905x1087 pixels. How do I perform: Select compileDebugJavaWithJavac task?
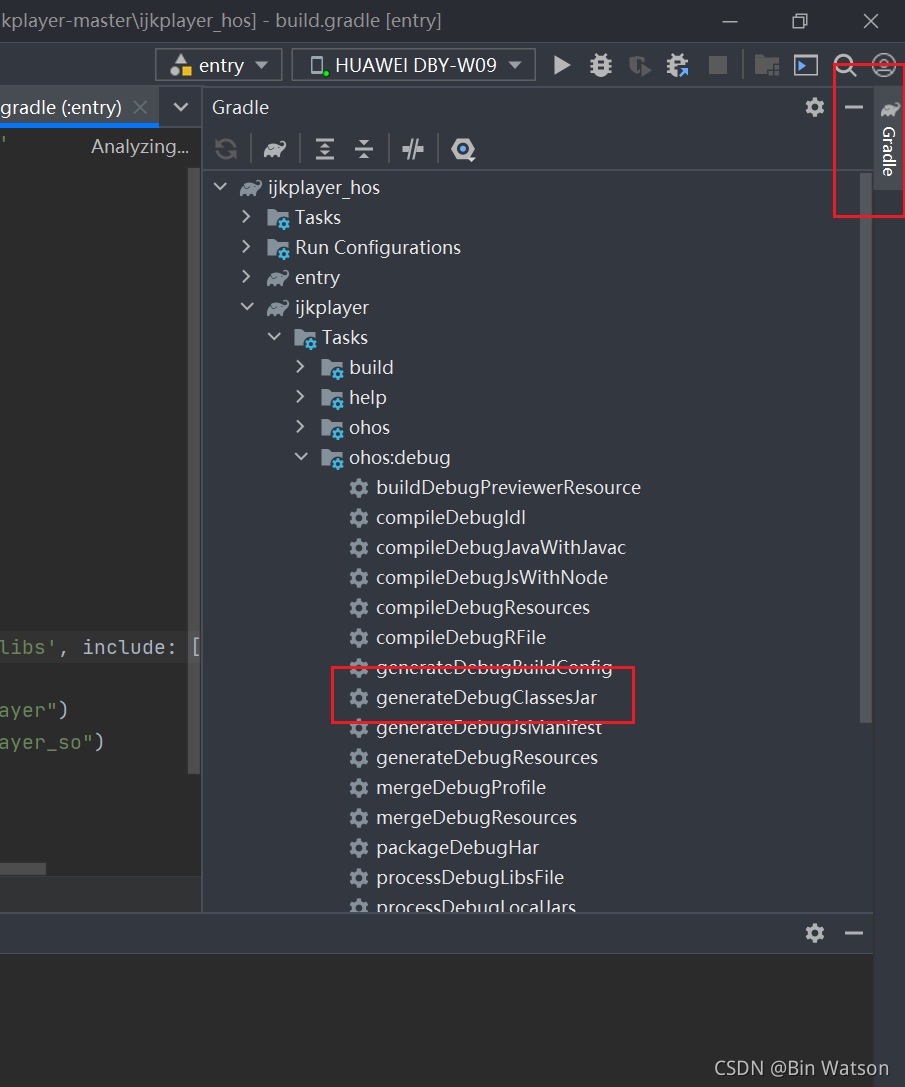tap(501, 547)
